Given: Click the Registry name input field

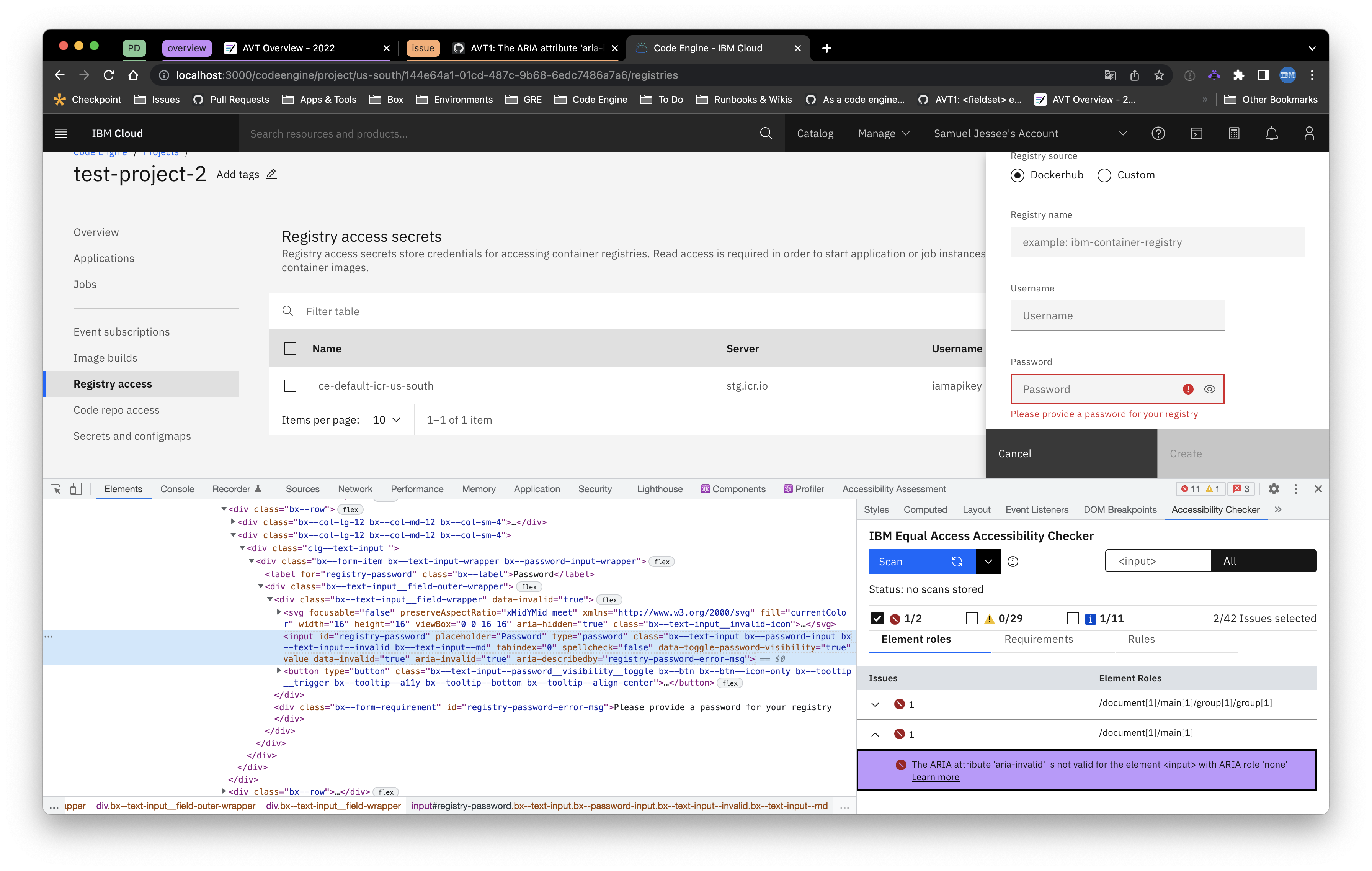Looking at the screenshot, I should coord(1156,242).
